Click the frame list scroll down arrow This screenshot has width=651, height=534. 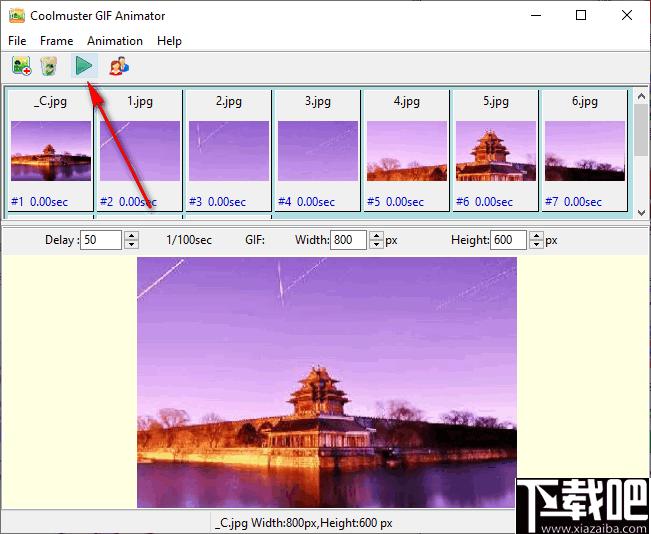click(x=641, y=212)
